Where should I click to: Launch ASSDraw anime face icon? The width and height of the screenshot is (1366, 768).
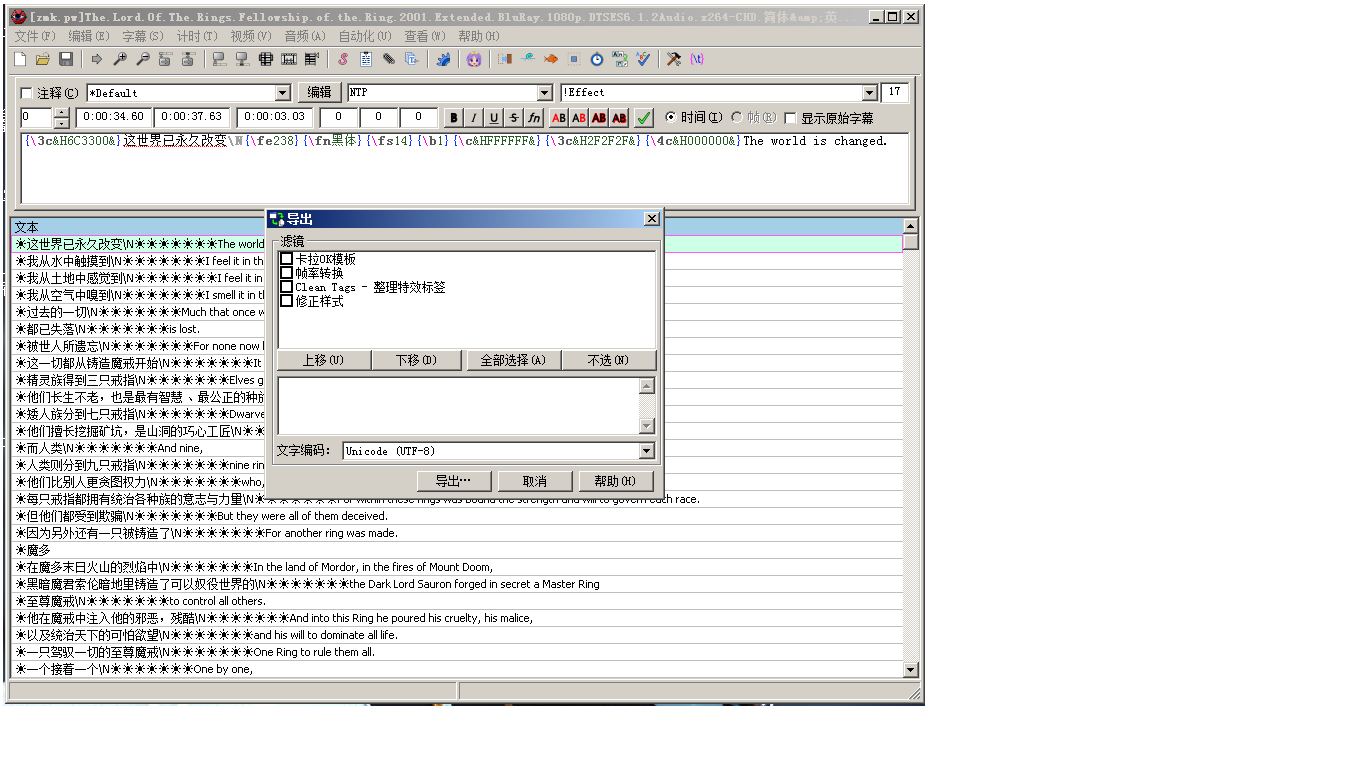(x=474, y=60)
